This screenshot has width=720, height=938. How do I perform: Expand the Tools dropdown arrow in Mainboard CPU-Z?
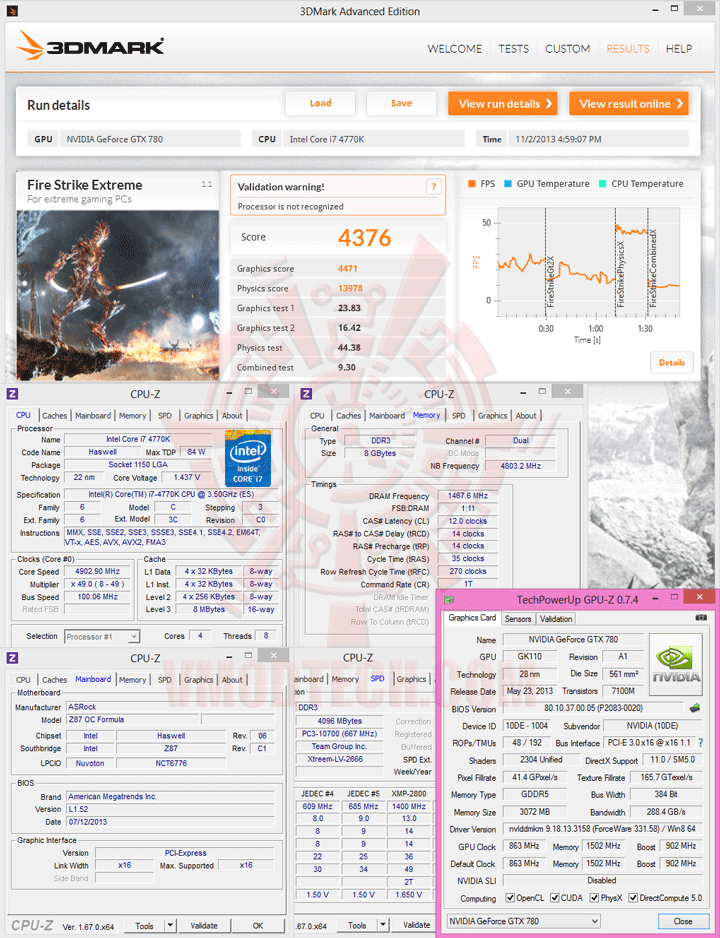click(170, 925)
